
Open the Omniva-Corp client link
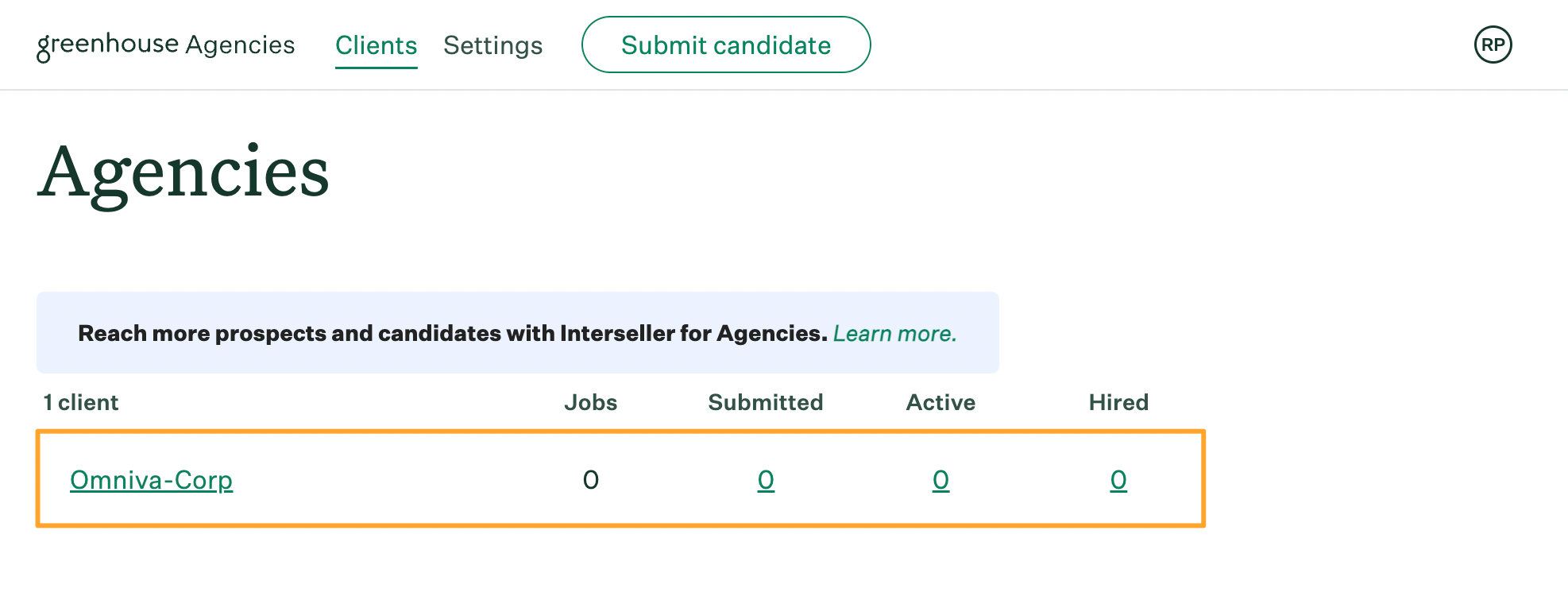tap(151, 480)
